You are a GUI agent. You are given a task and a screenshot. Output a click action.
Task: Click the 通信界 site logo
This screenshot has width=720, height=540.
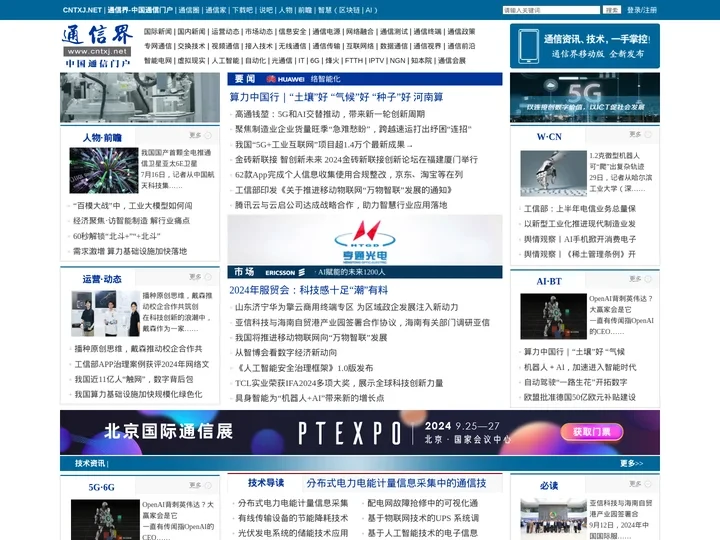point(97,46)
